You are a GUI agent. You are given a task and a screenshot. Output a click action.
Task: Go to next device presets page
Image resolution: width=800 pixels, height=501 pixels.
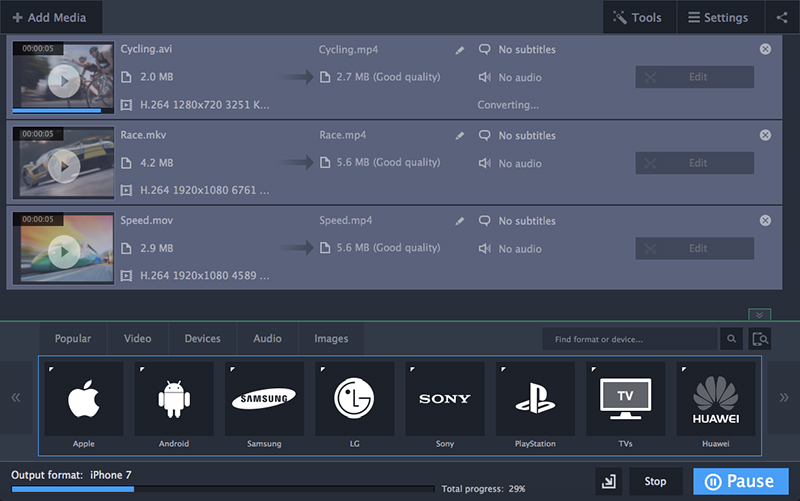(x=784, y=397)
